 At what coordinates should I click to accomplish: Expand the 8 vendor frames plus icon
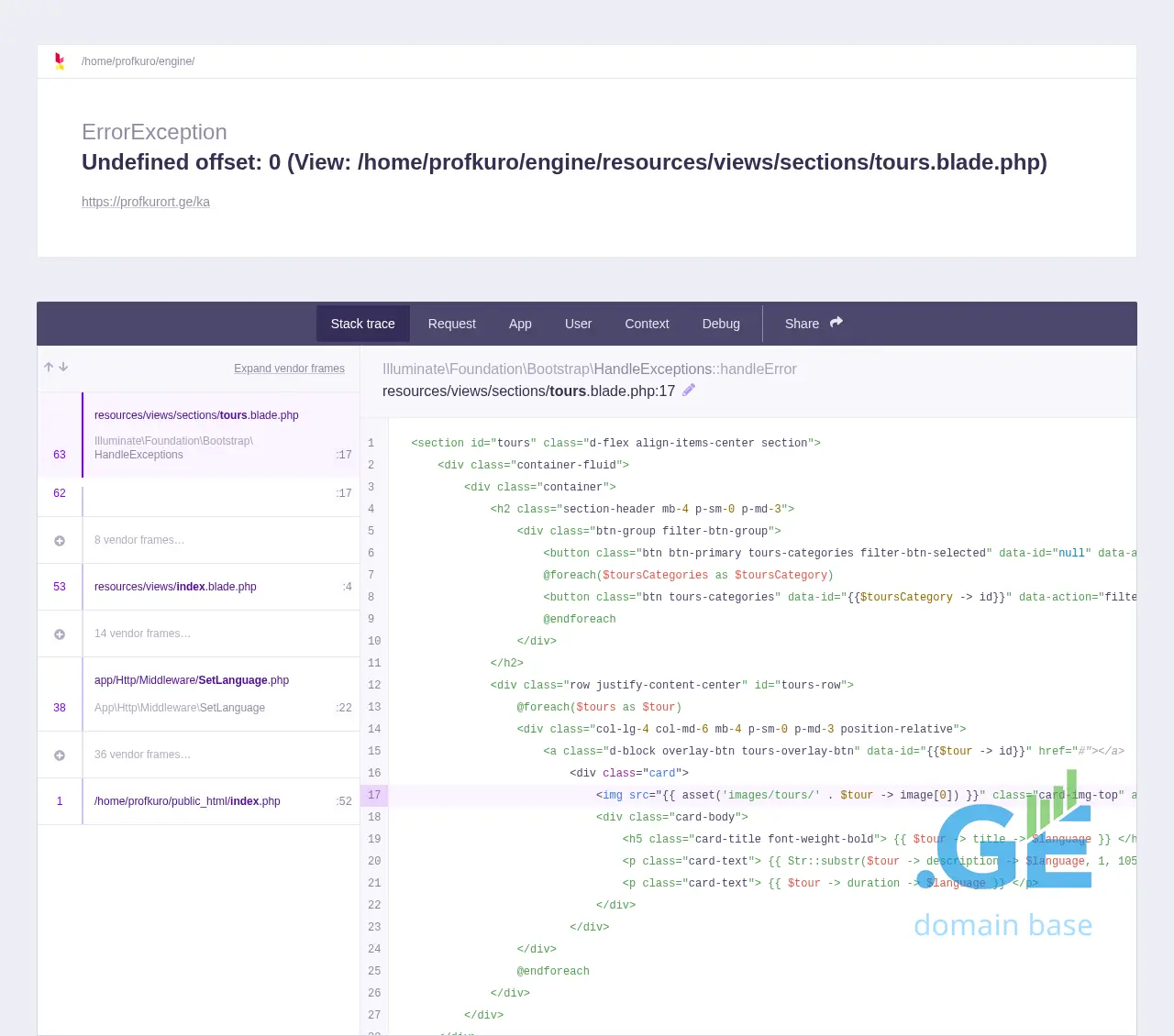60,541
